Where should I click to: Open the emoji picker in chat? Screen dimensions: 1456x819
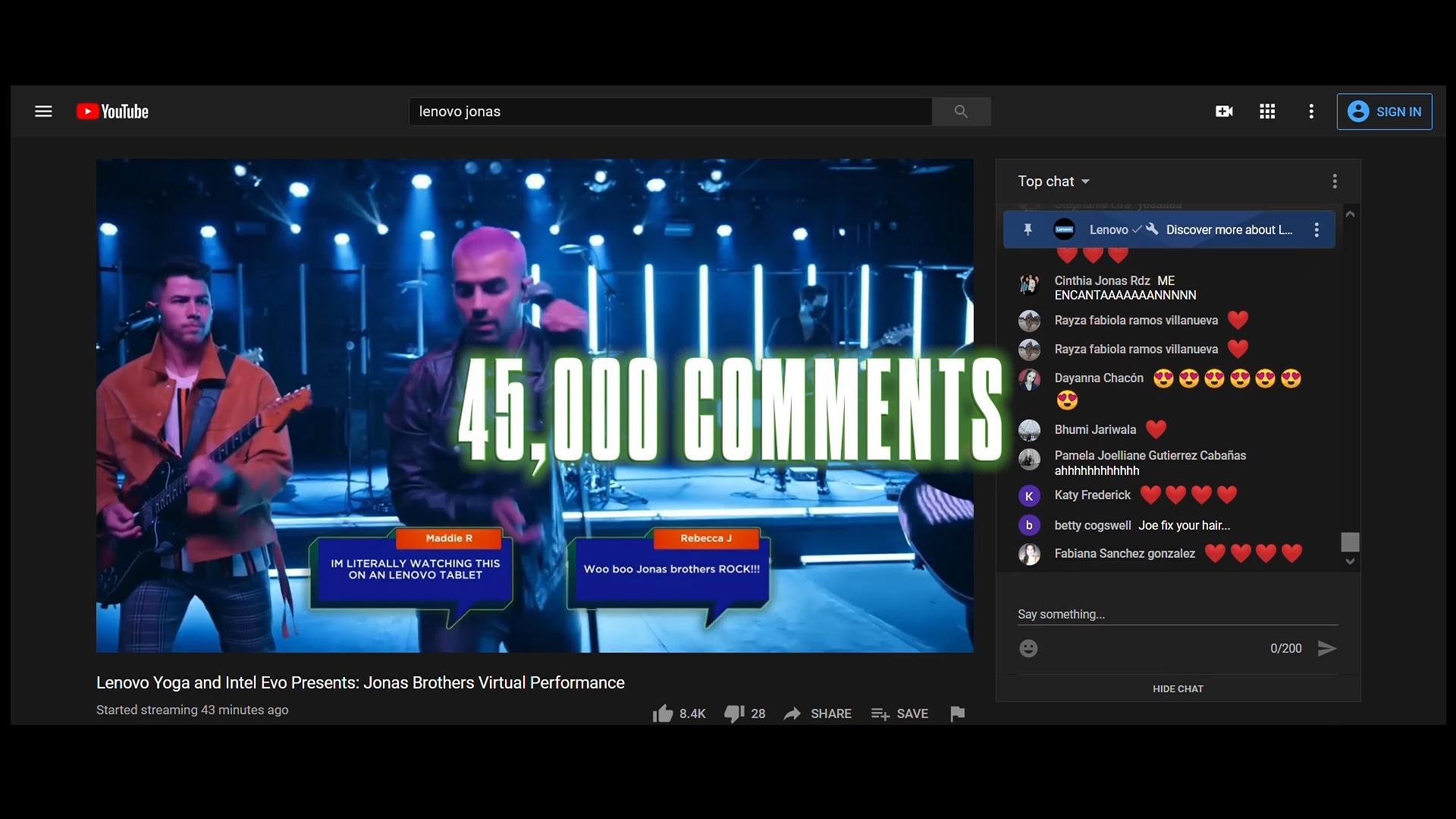click(1028, 648)
